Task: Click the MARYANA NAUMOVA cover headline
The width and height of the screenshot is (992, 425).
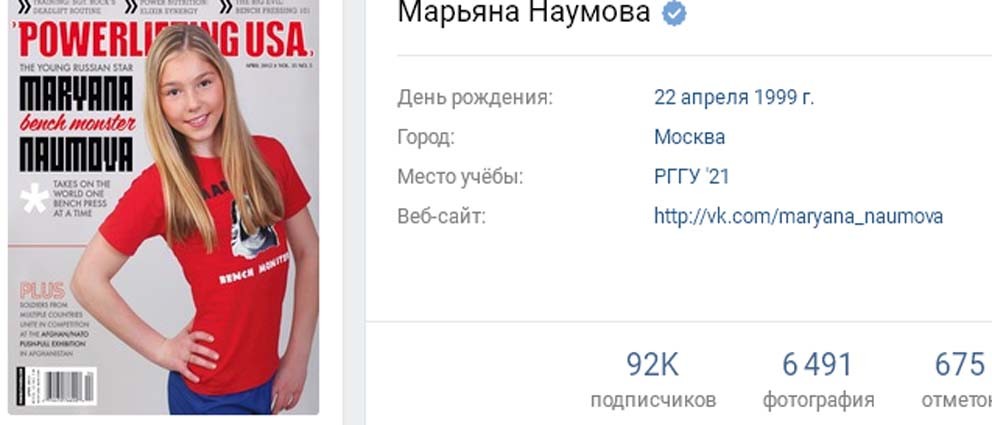Action: (77, 124)
